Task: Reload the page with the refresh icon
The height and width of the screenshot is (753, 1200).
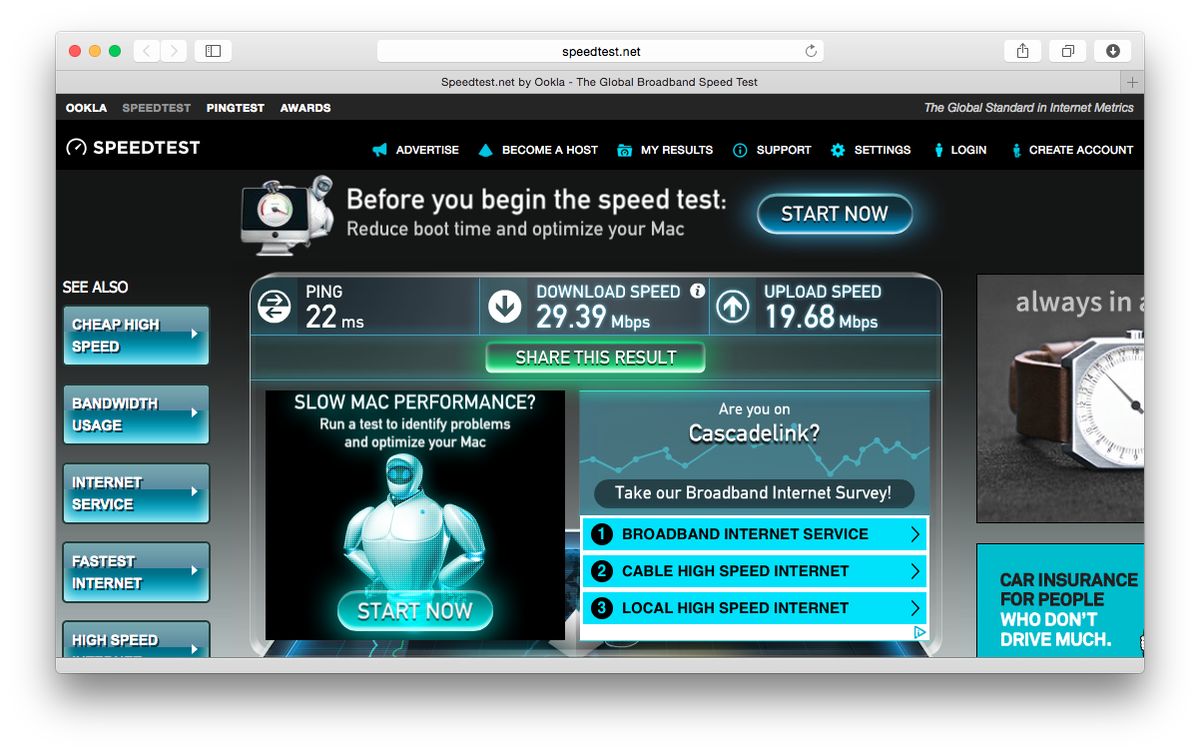Action: pos(811,51)
